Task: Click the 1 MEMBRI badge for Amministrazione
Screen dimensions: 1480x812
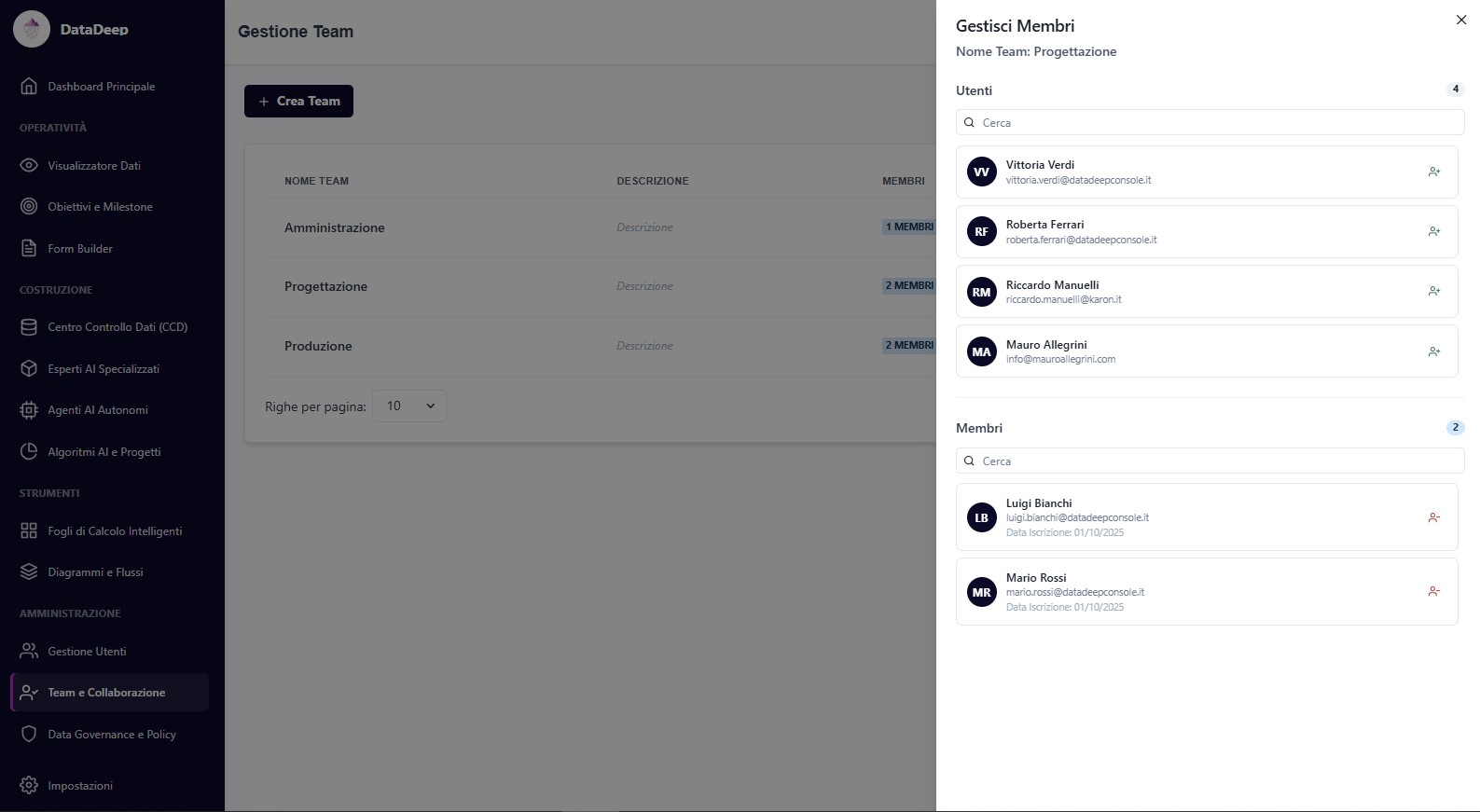Action: (x=908, y=227)
